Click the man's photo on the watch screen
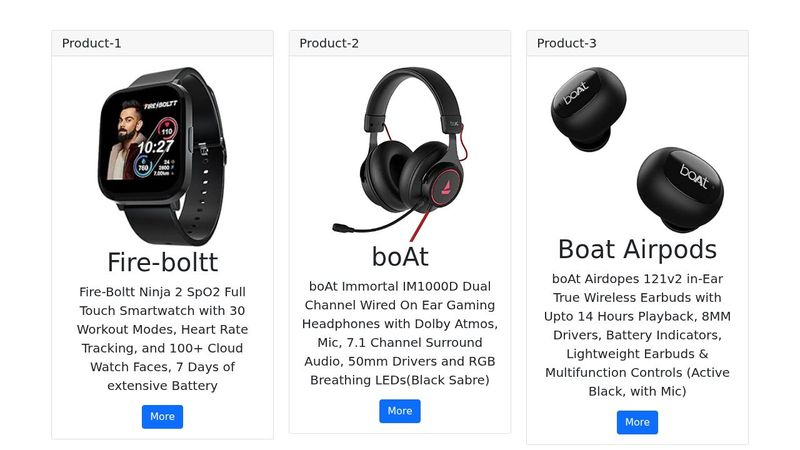 (125, 140)
